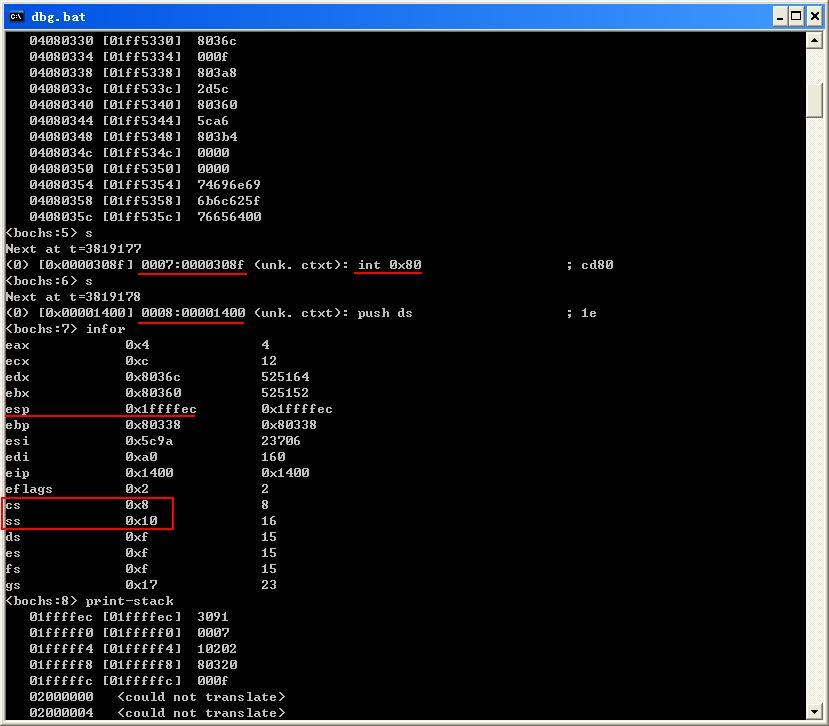Click the edi register value 0xa0
829x726 pixels.
pyautogui.click(x=141, y=457)
